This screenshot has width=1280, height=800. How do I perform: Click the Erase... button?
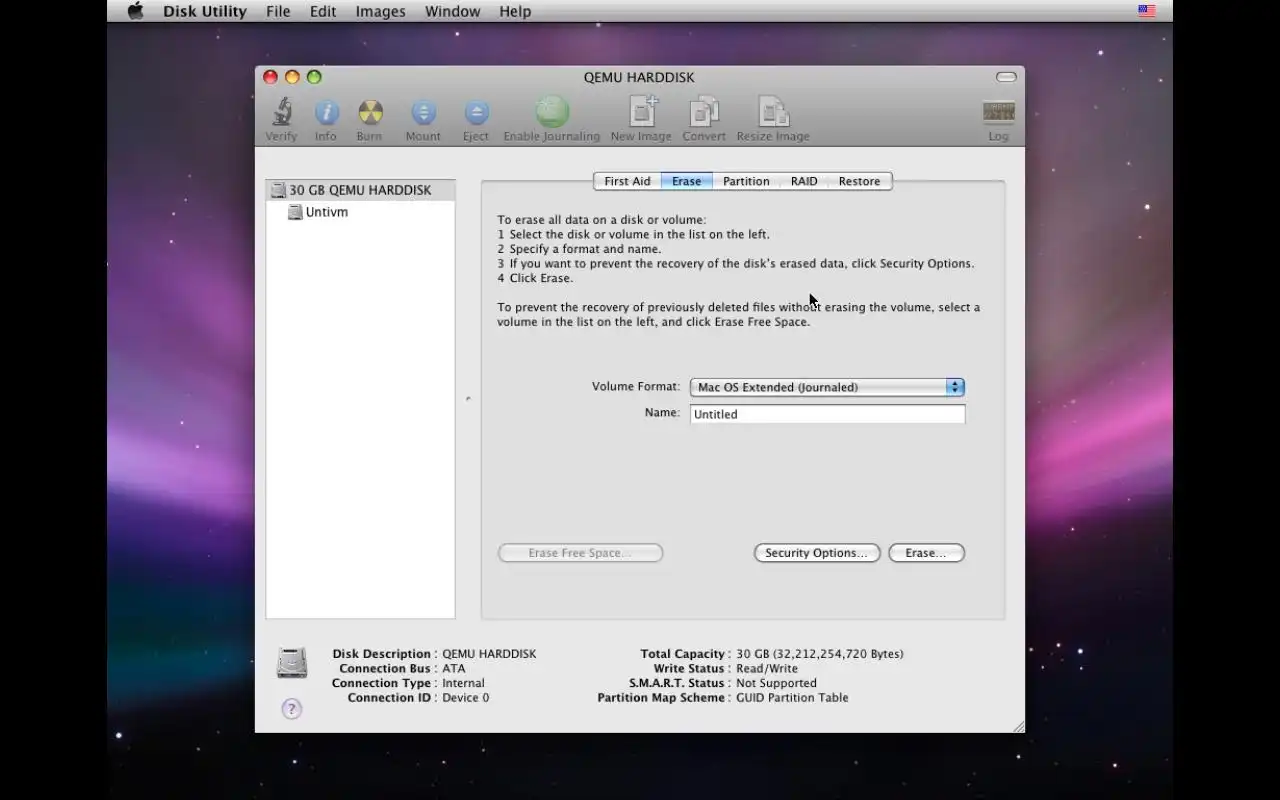pos(926,553)
